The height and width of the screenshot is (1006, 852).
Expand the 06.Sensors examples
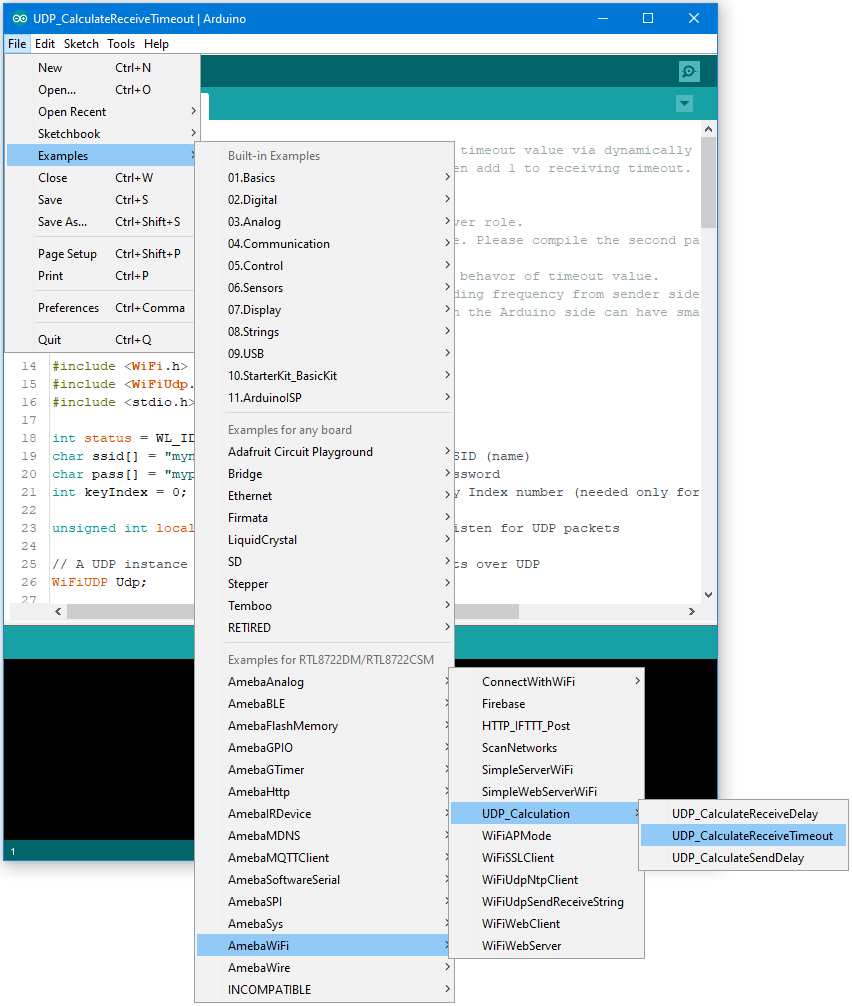(x=325, y=288)
